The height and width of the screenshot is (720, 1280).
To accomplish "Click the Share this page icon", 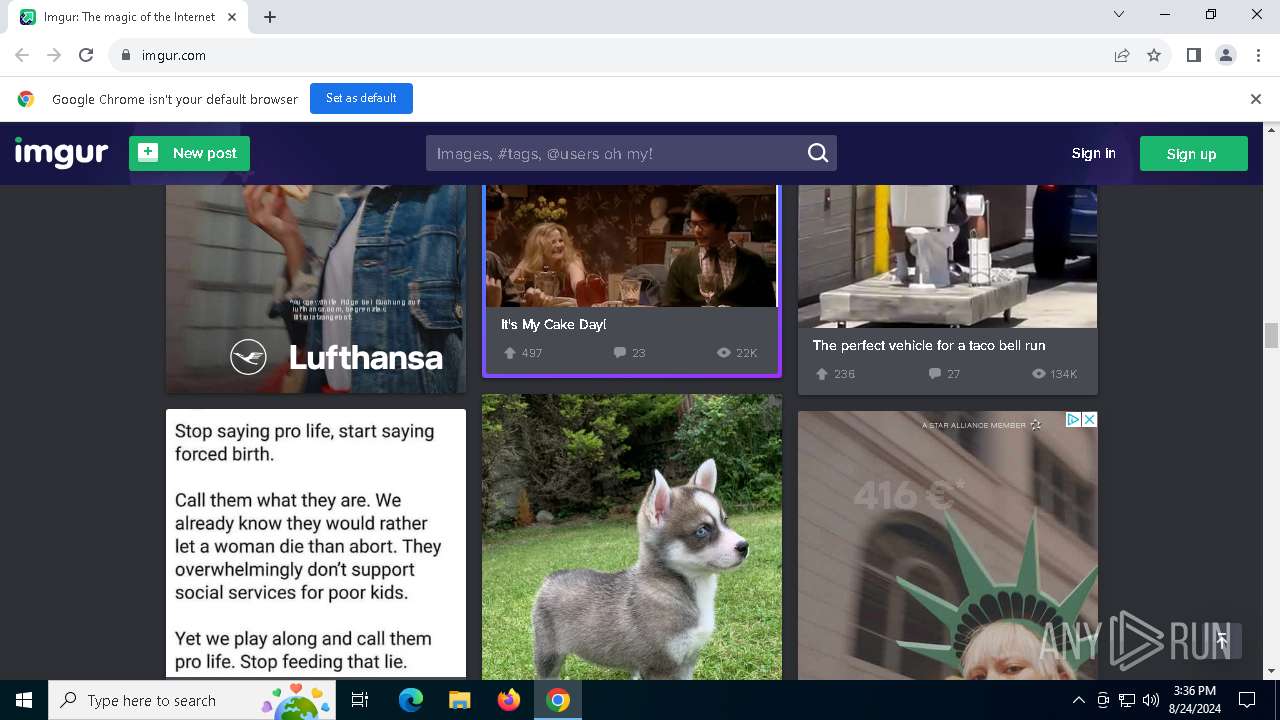I will pyautogui.click(x=1122, y=56).
